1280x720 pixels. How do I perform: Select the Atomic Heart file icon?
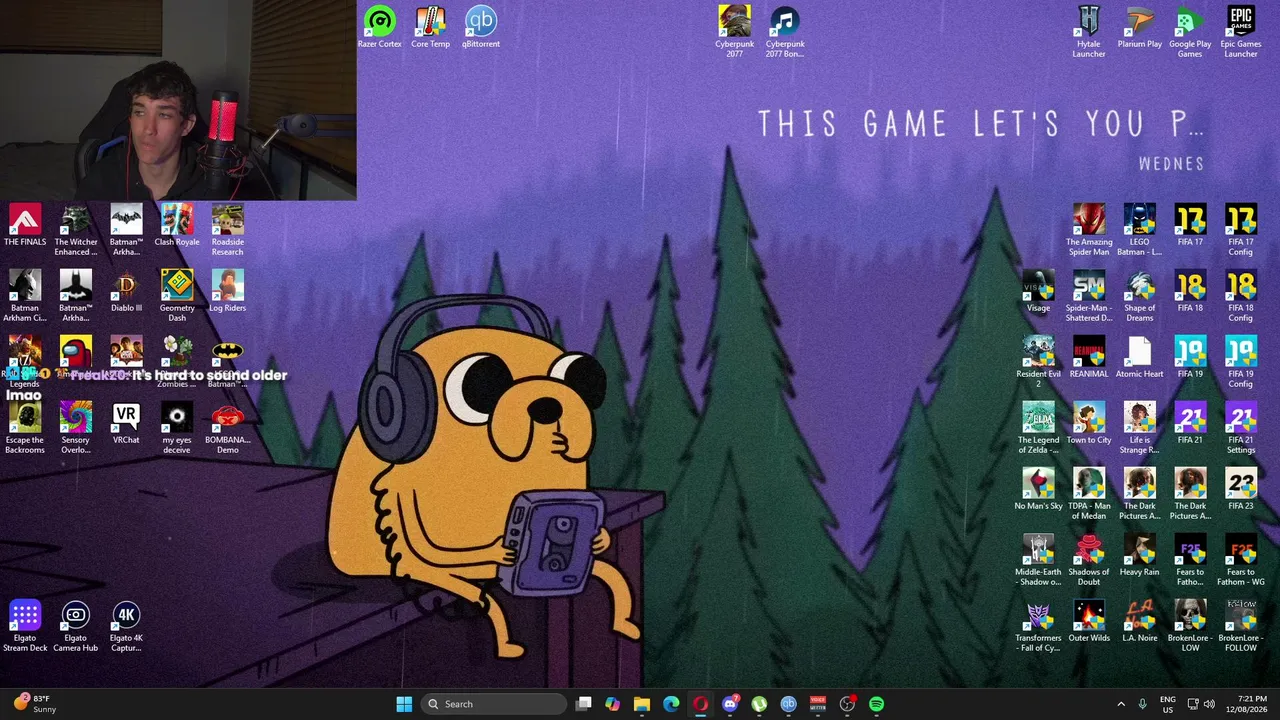click(x=1139, y=357)
